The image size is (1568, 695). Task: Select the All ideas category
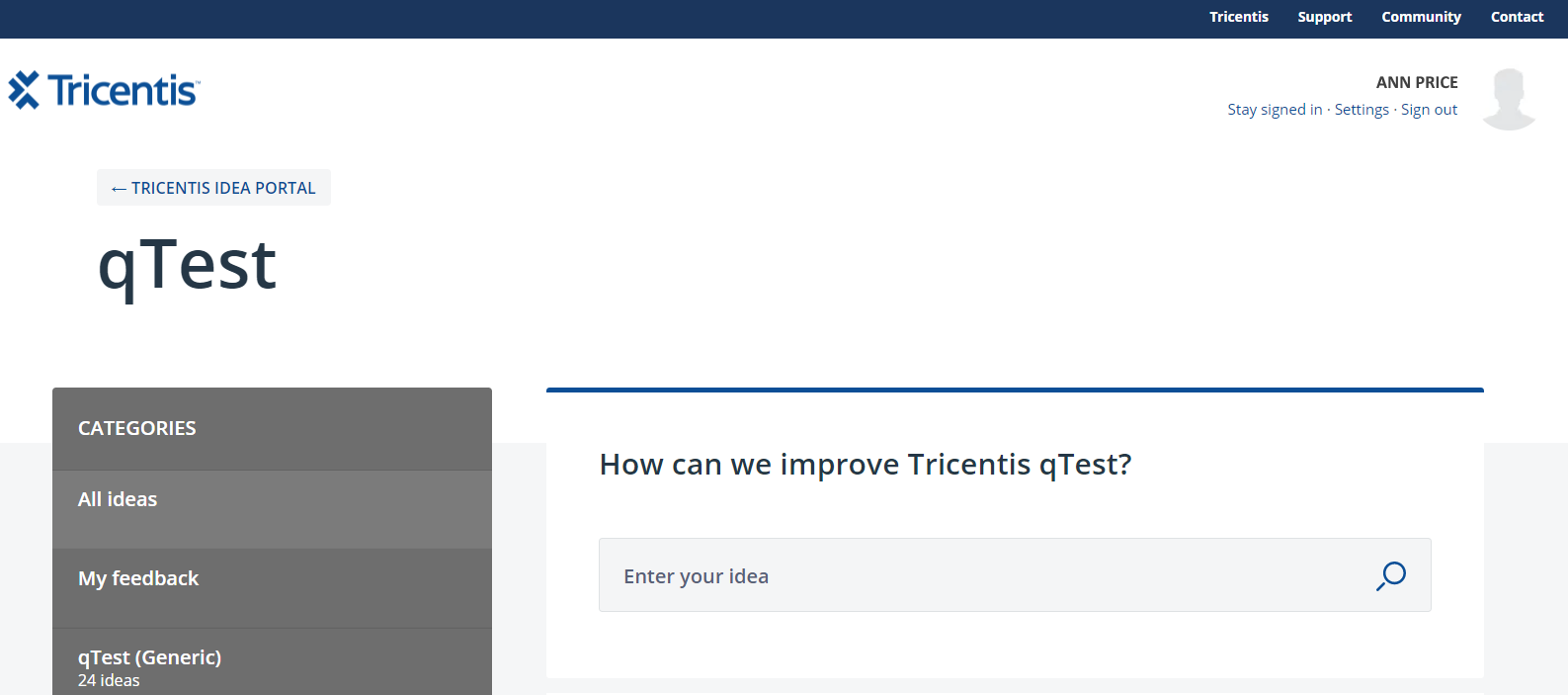point(118,499)
